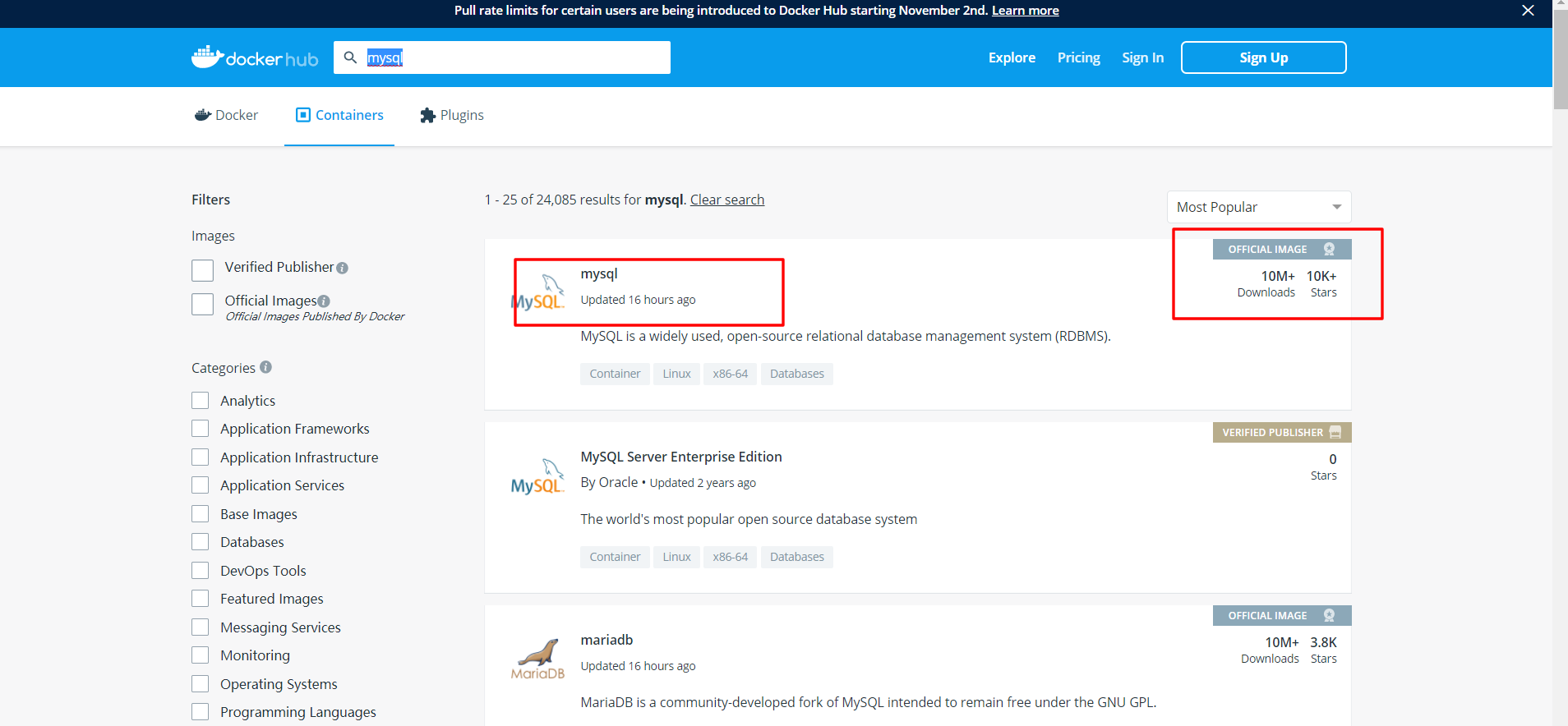Follow the Learn more link
This screenshot has height=726, width=1568.
click(x=1026, y=11)
